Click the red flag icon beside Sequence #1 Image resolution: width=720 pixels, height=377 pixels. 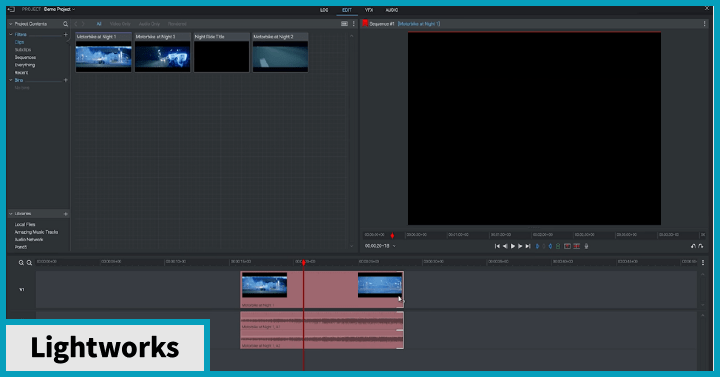pyautogui.click(x=365, y=23)
